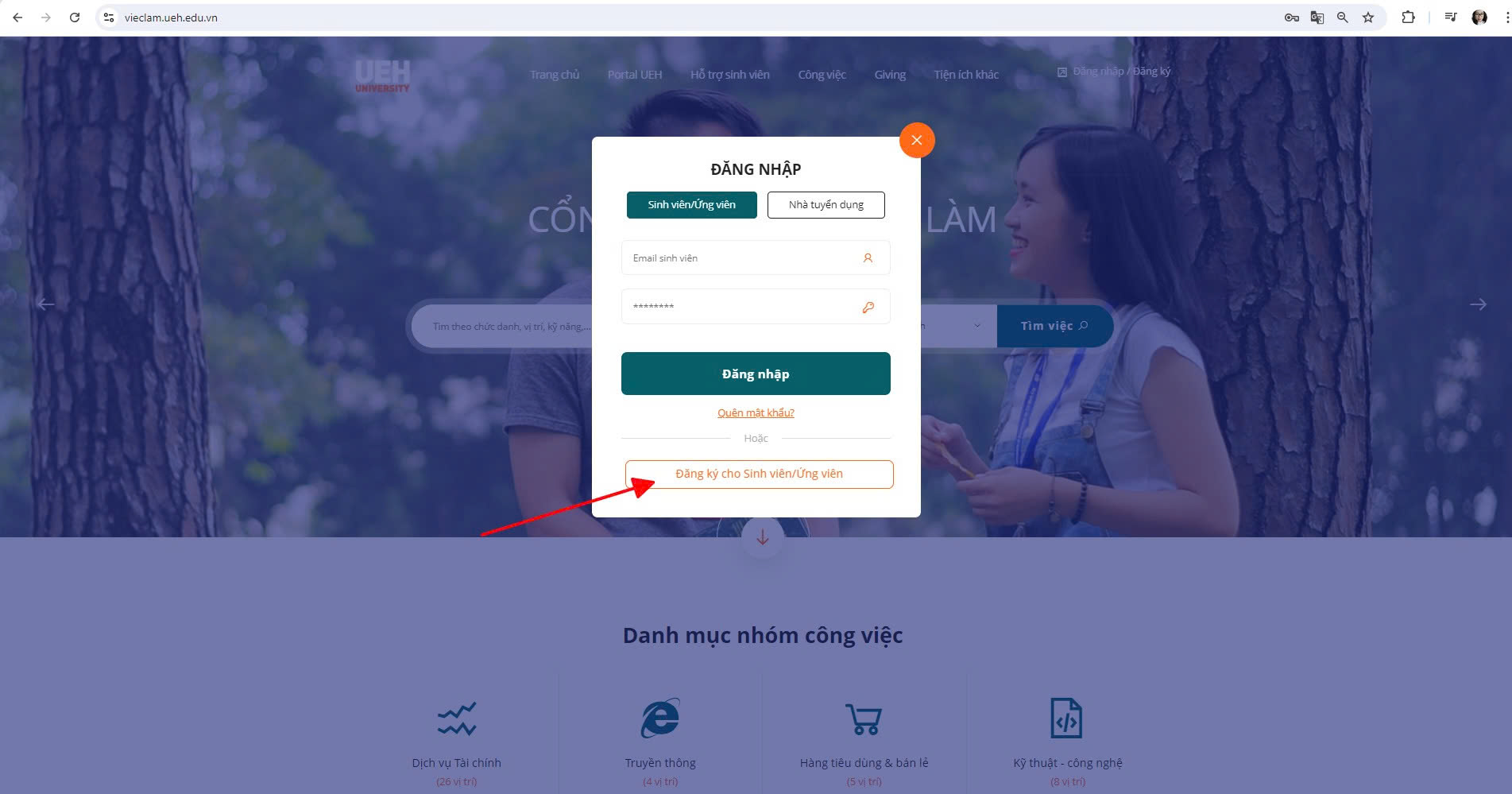Bookmark this page with star icon
The image size is (1512, 794).
tap(1368, 17)
